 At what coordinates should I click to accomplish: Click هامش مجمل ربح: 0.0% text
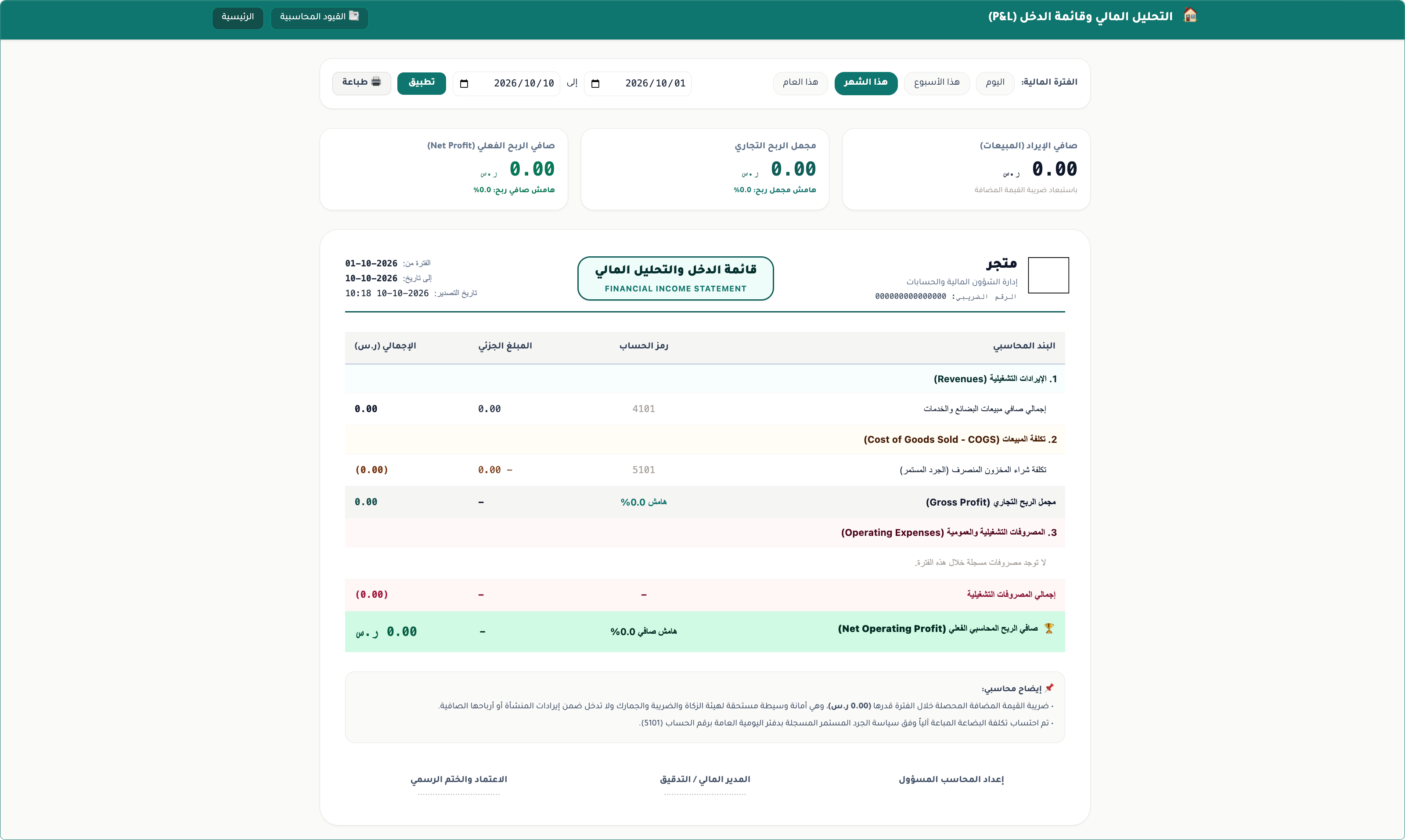775,190
